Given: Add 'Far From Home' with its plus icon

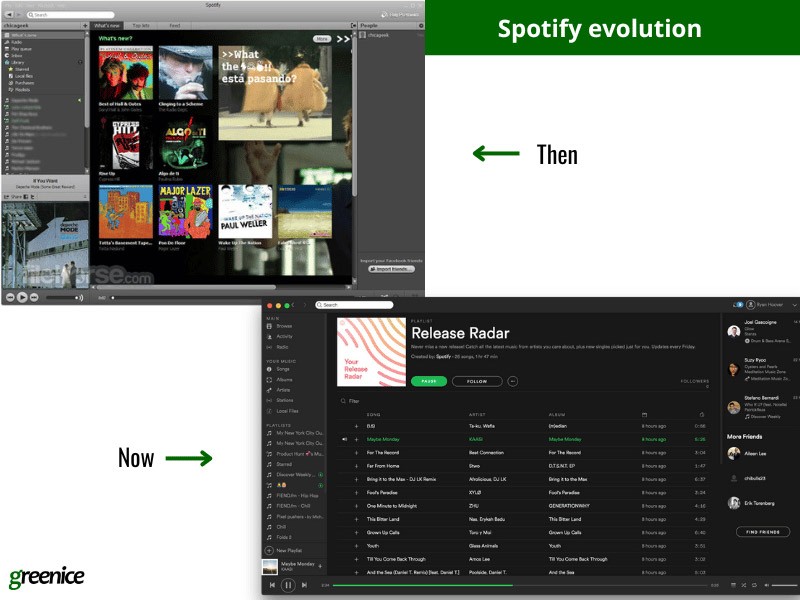Looking at the screenshot, I should [356, 466].
